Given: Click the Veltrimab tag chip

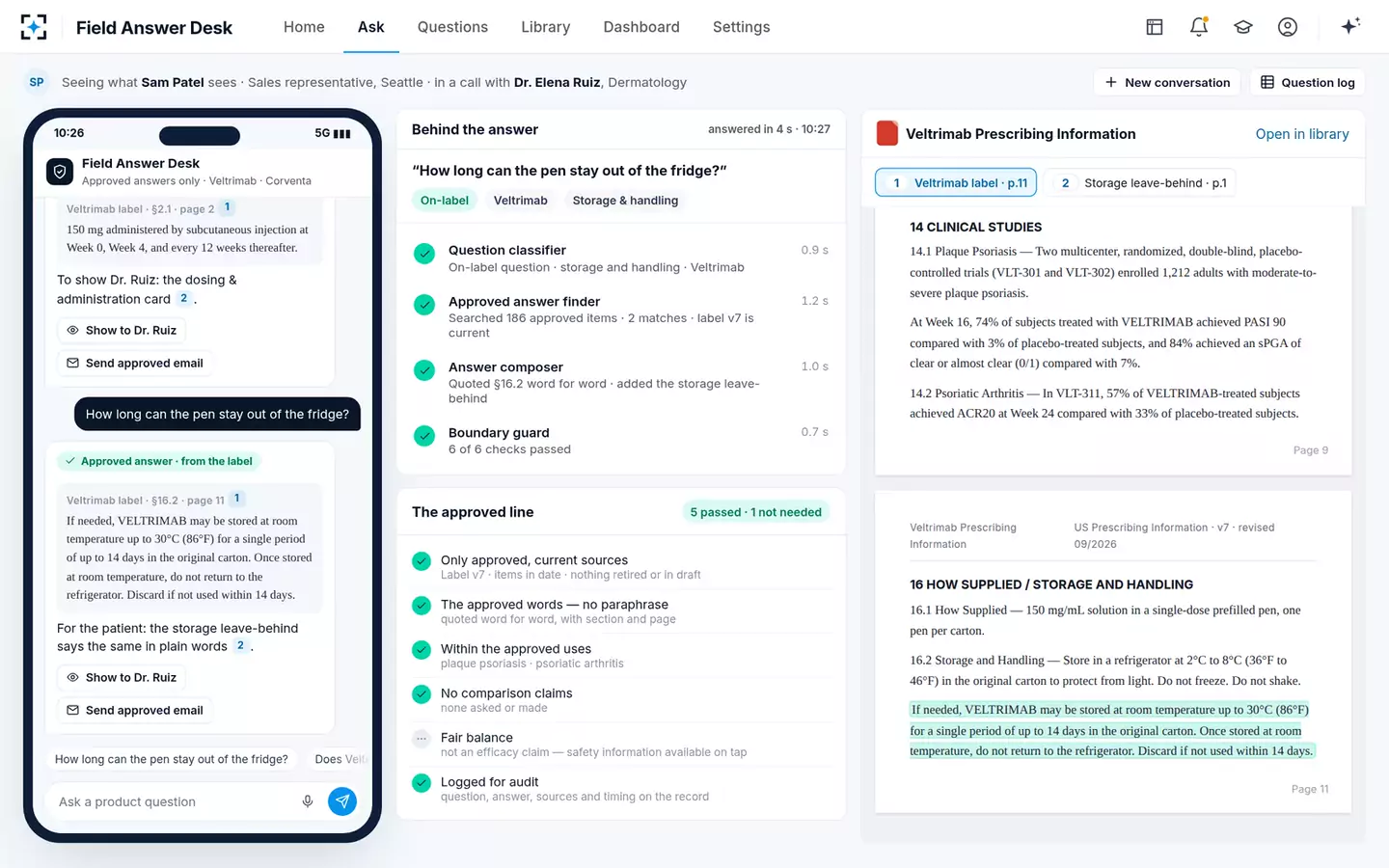Looking at the screenshot, I should tap(521, 201).
